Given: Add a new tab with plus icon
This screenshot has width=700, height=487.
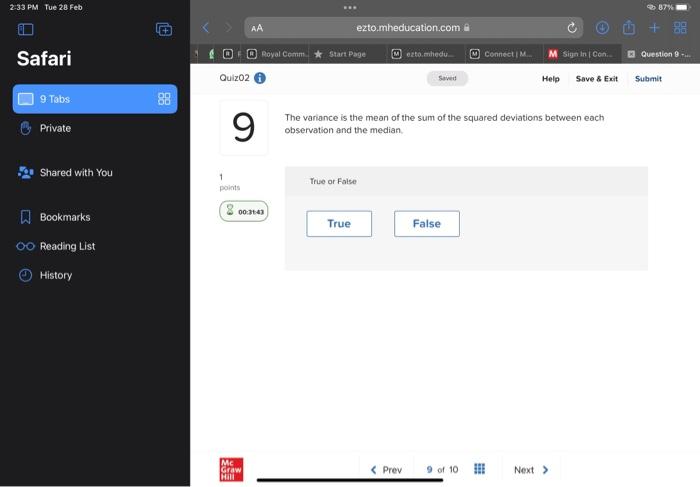Looking at the screenshot, I should [654, 28].
